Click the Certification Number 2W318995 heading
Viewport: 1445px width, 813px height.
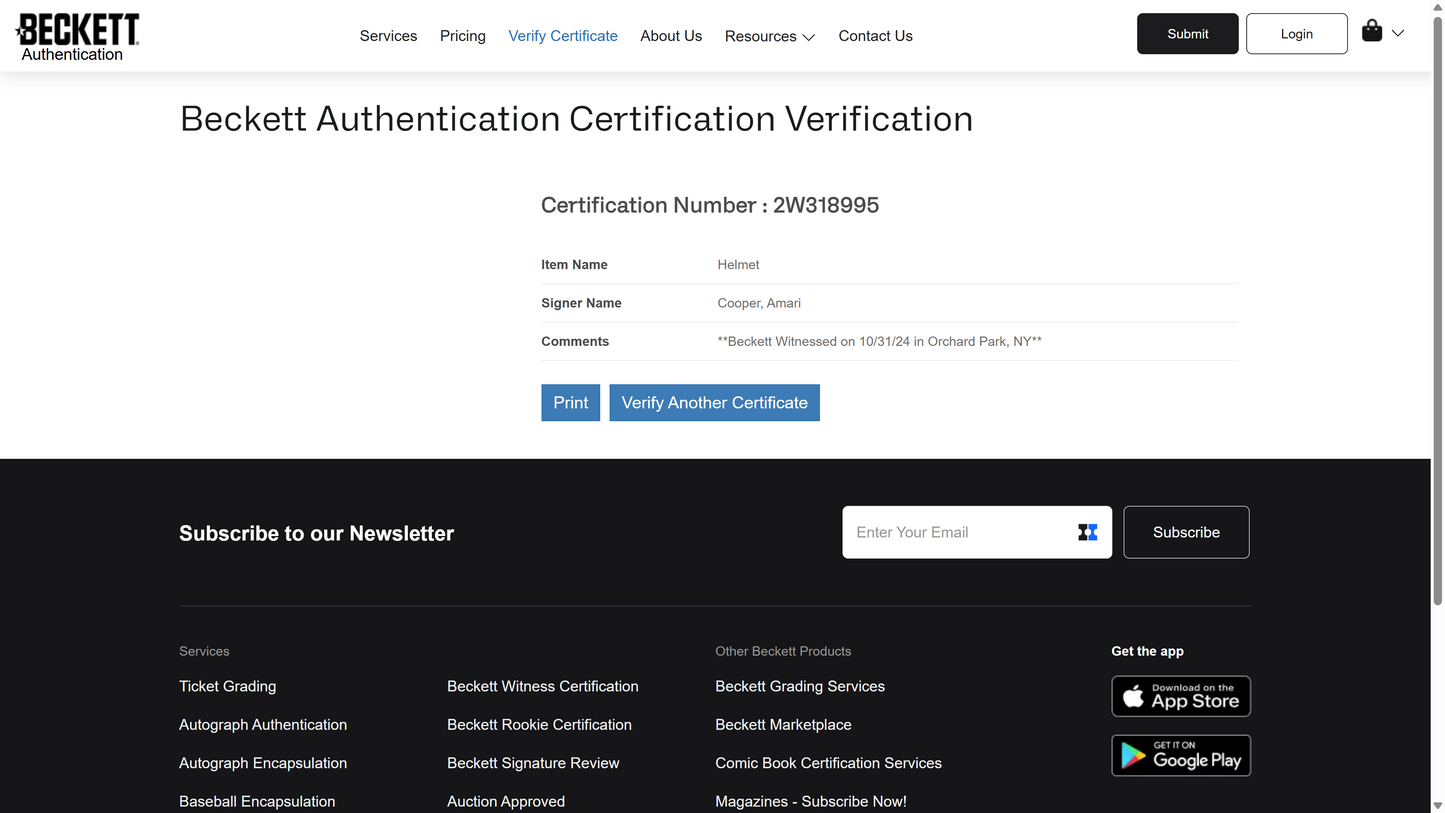click(x=710, y=205)
